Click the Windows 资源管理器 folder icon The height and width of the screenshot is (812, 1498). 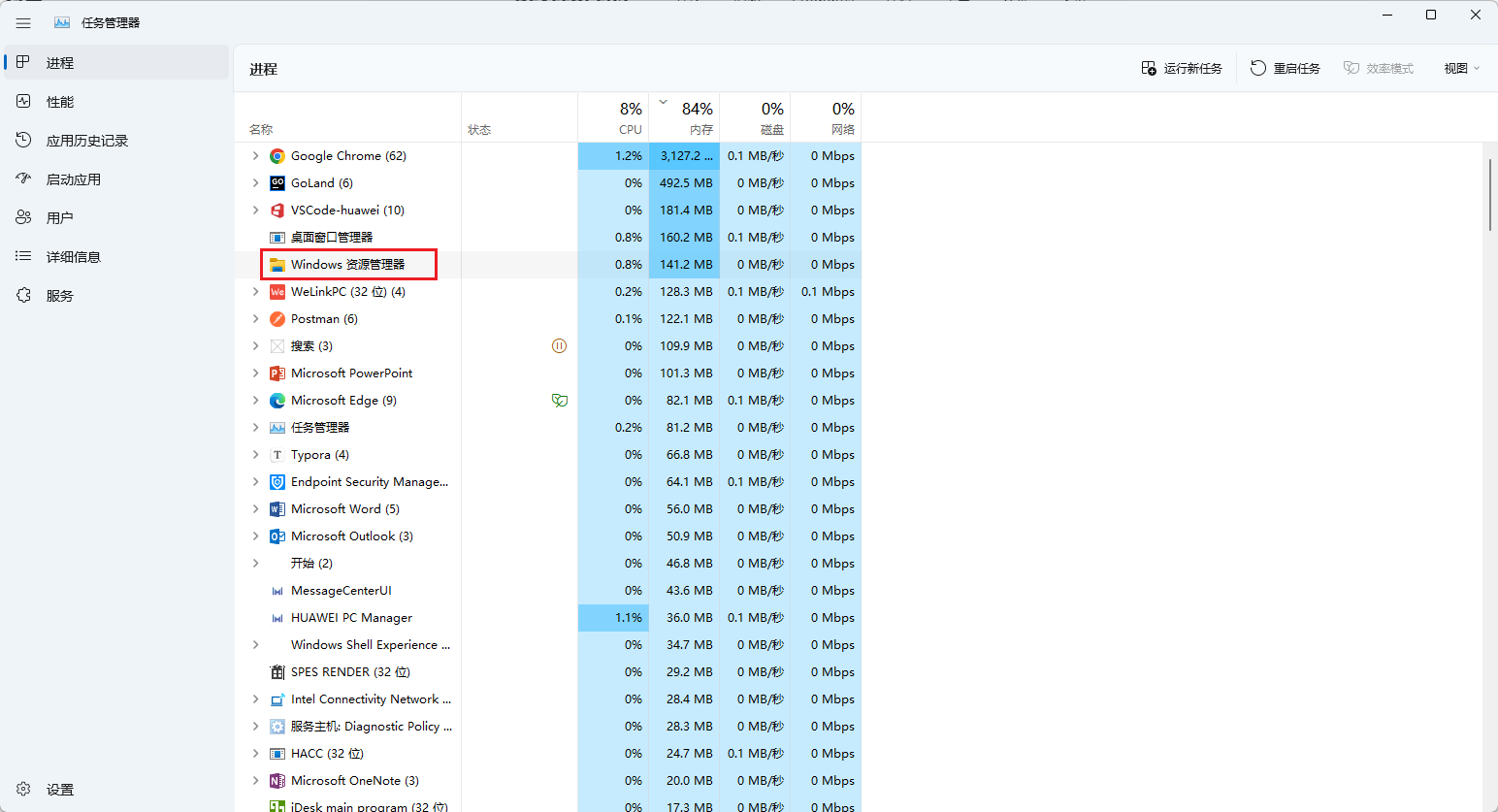tap(277, 265)
